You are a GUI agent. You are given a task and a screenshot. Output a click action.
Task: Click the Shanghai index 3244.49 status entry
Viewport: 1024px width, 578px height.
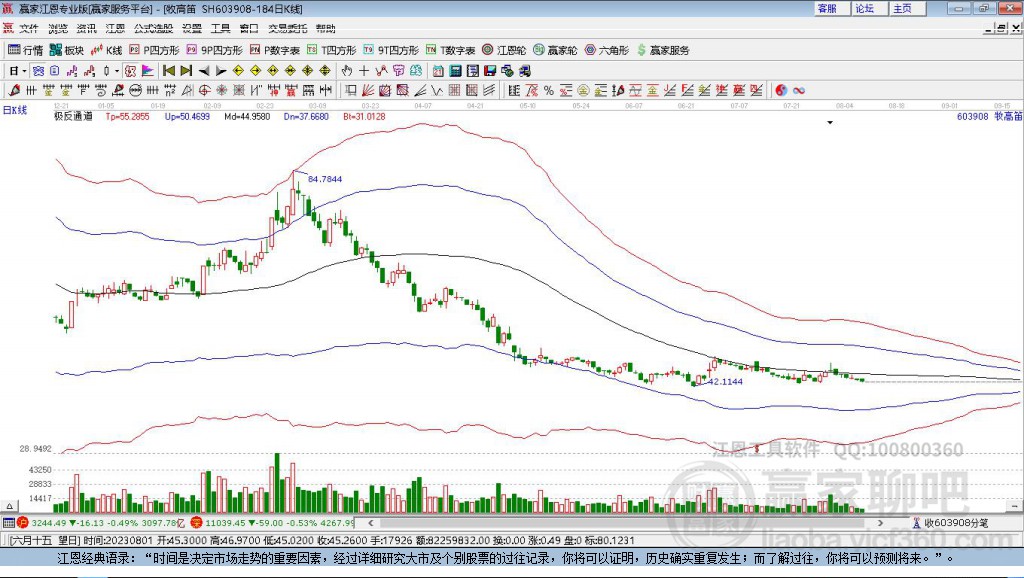coord(101,523)
